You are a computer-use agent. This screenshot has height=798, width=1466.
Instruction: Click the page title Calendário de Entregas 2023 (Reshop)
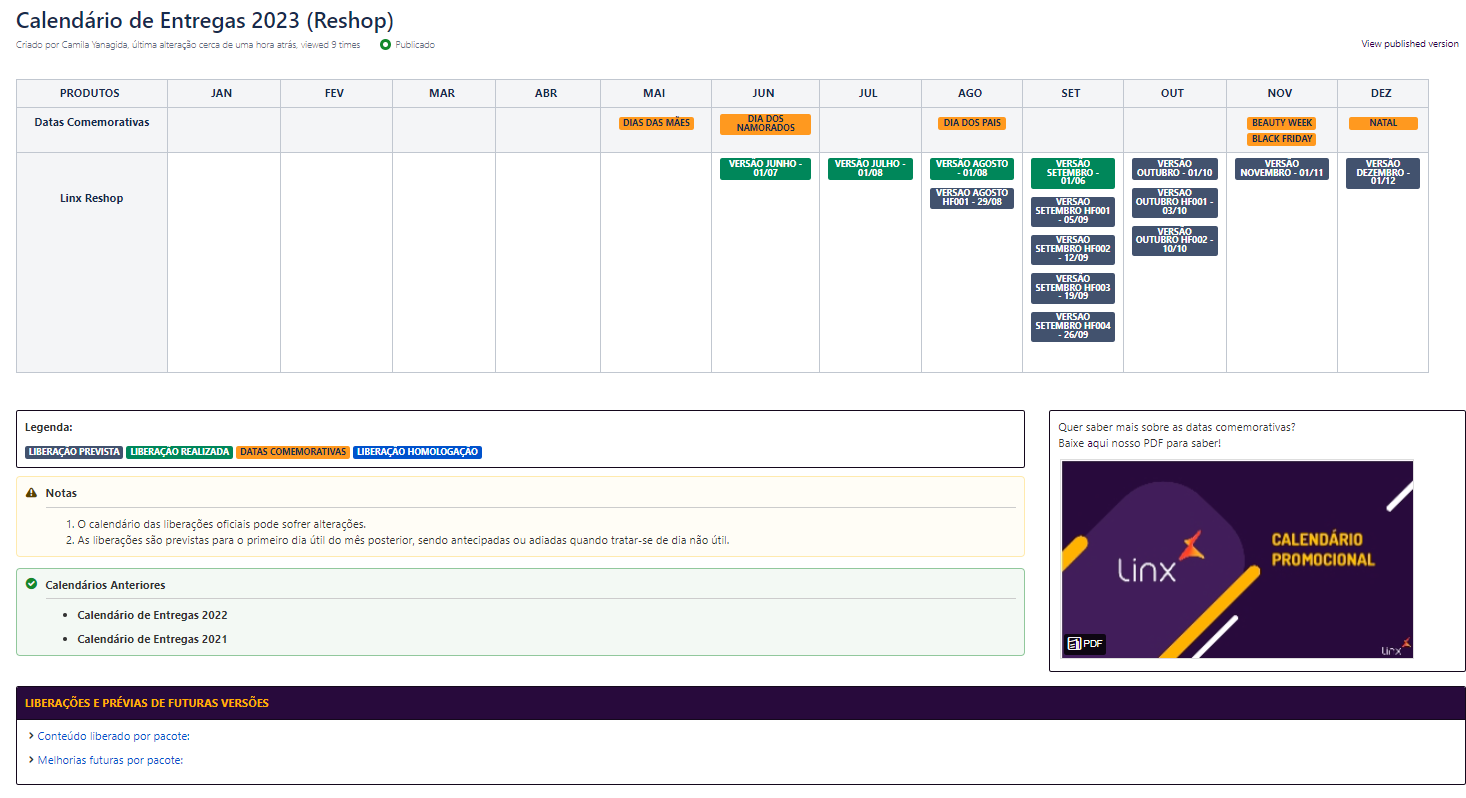click(205, 20)
